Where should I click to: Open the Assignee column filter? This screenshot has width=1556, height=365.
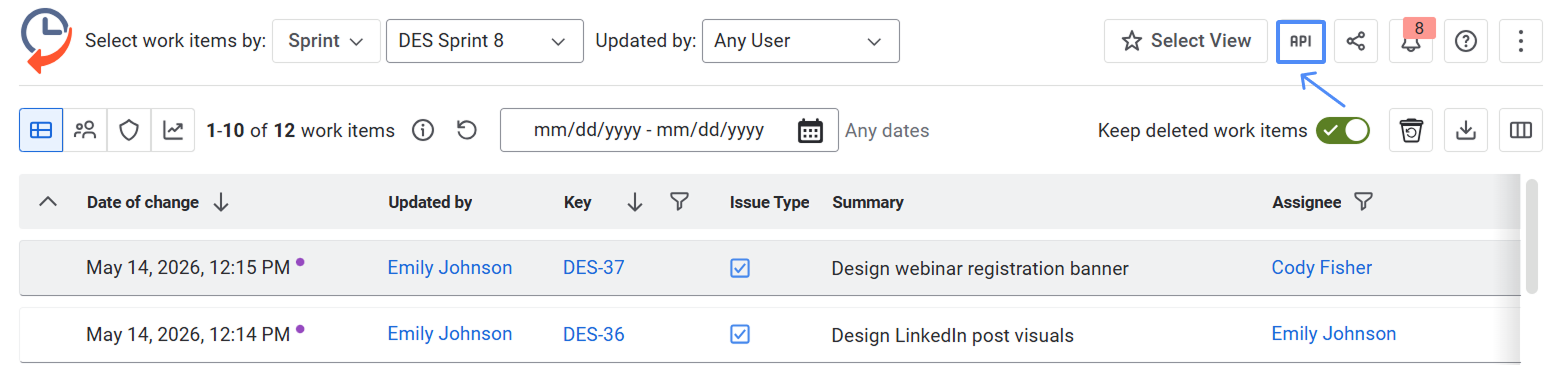click(1362, 202)
